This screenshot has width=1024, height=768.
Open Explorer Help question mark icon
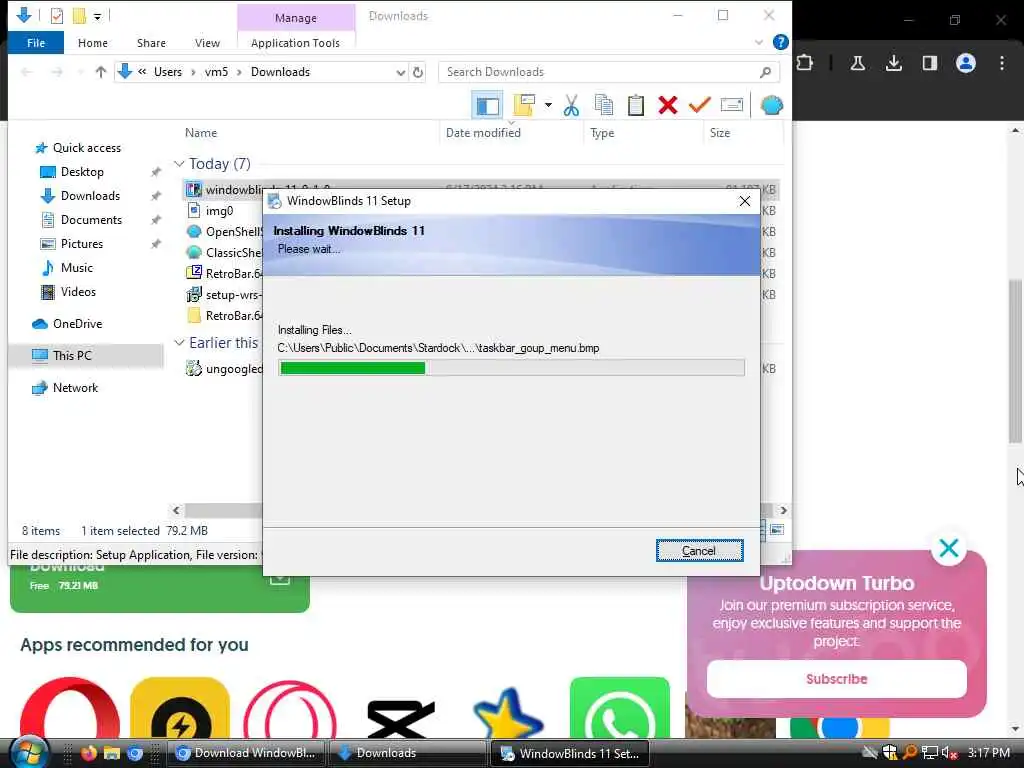point(780,42)
